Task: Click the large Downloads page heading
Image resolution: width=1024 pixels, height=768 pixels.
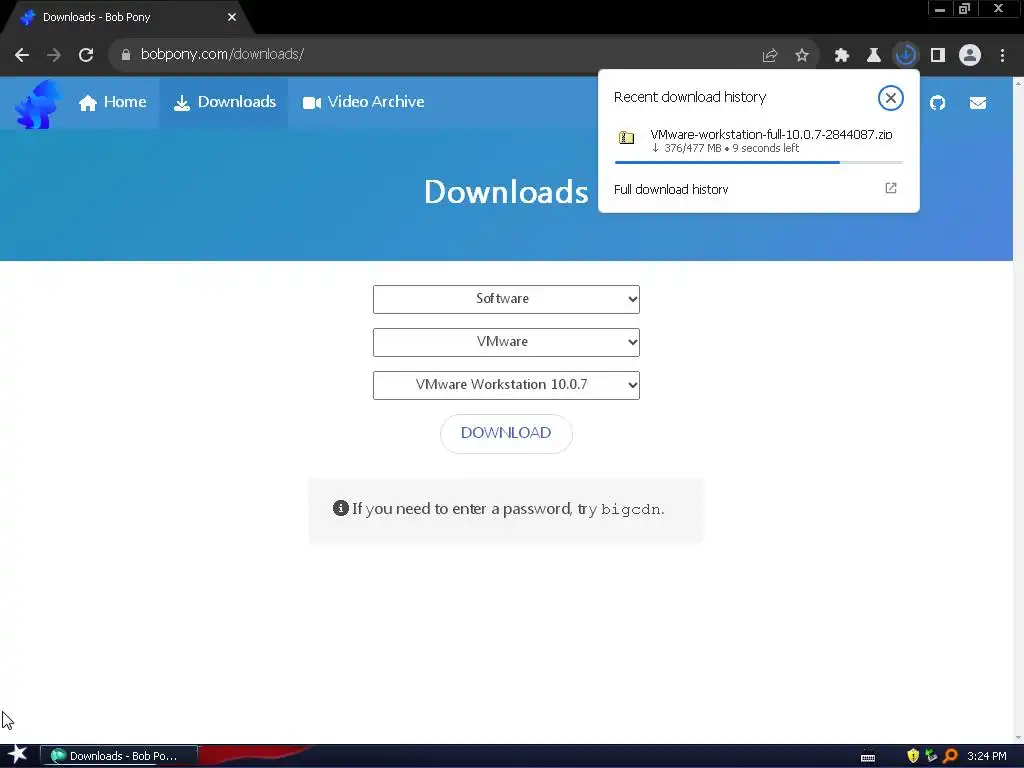Action: pyautogui.click(x=506, y=192)
